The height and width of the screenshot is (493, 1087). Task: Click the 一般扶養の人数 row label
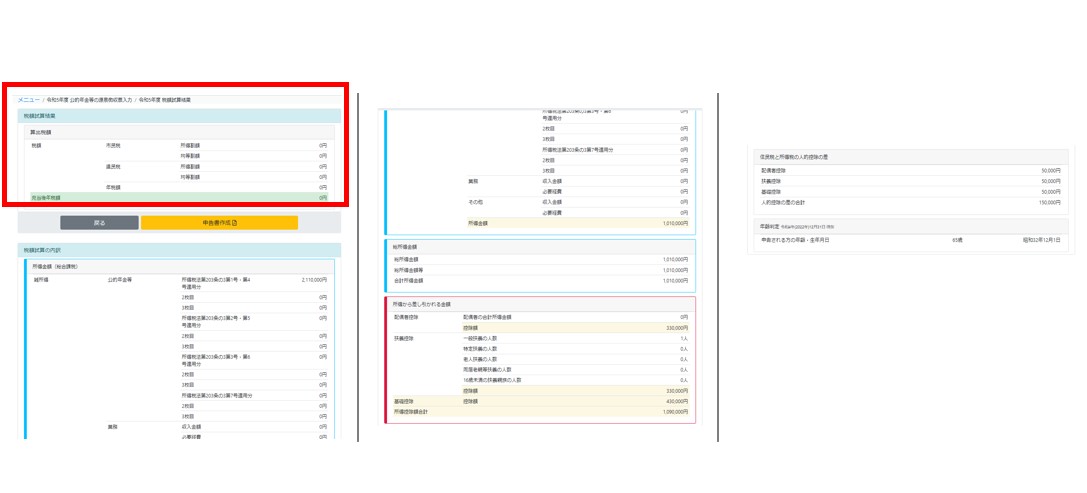point(480,338)
